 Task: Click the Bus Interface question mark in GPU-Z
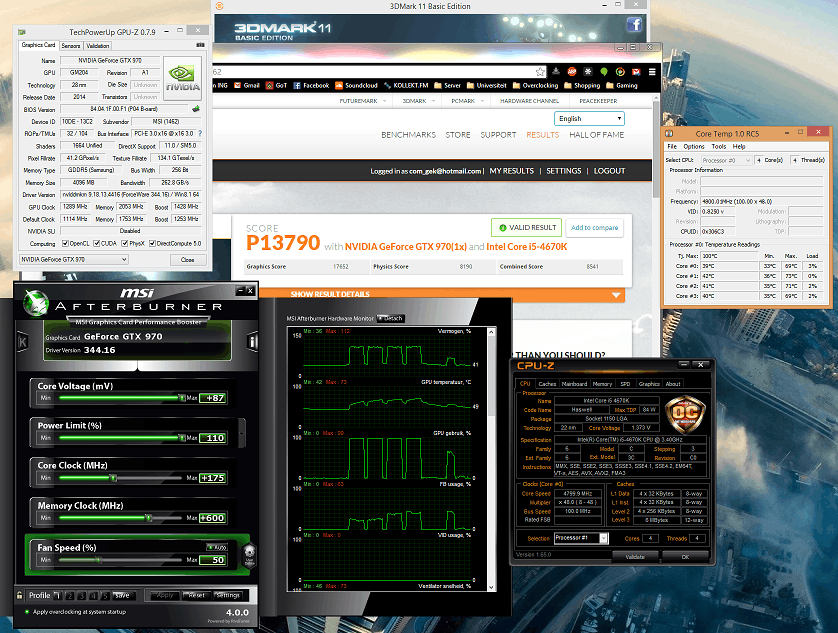click(x=200, y=134)
